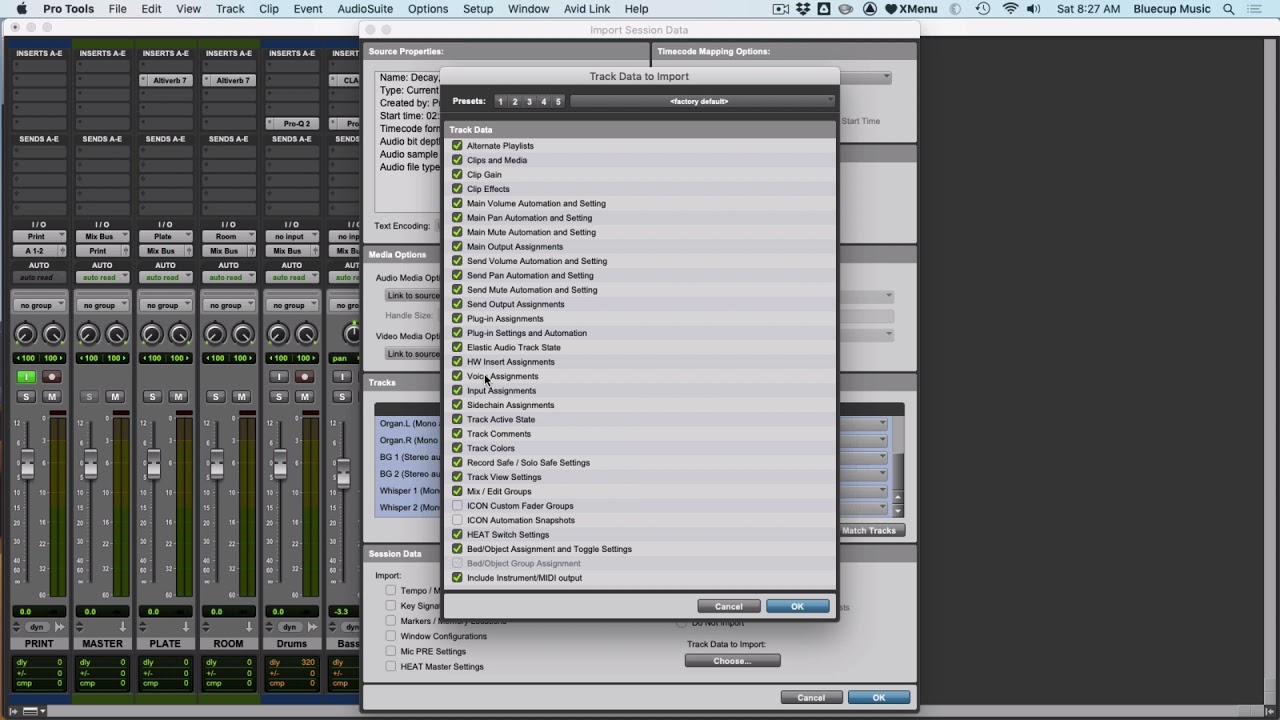Open the MASTER track automation mode selector
This screenshot has height=720, width=1280.
(102, 277)
